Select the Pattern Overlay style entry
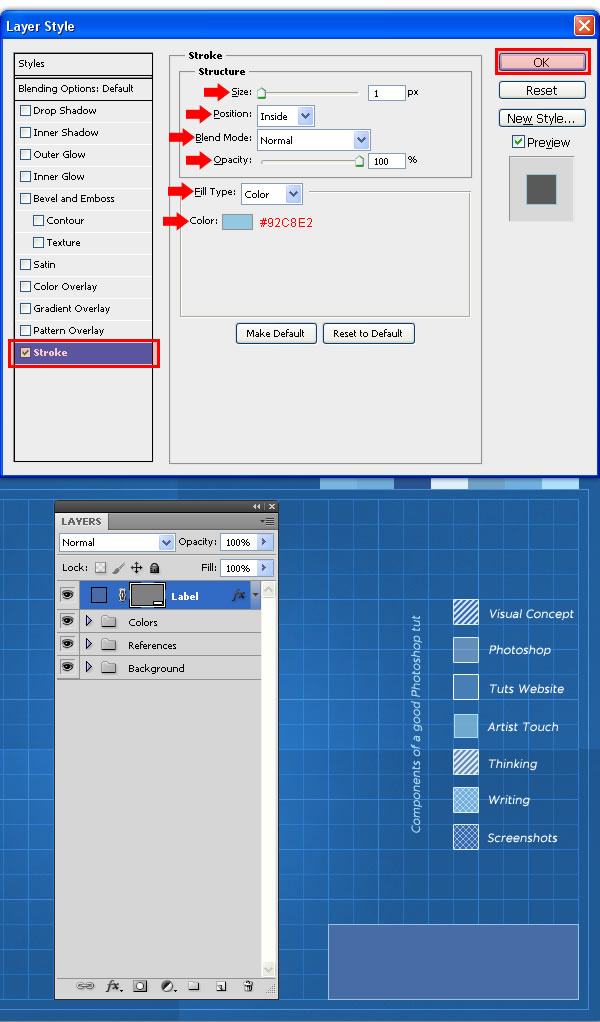600x1022 pixels. [68, 330]
